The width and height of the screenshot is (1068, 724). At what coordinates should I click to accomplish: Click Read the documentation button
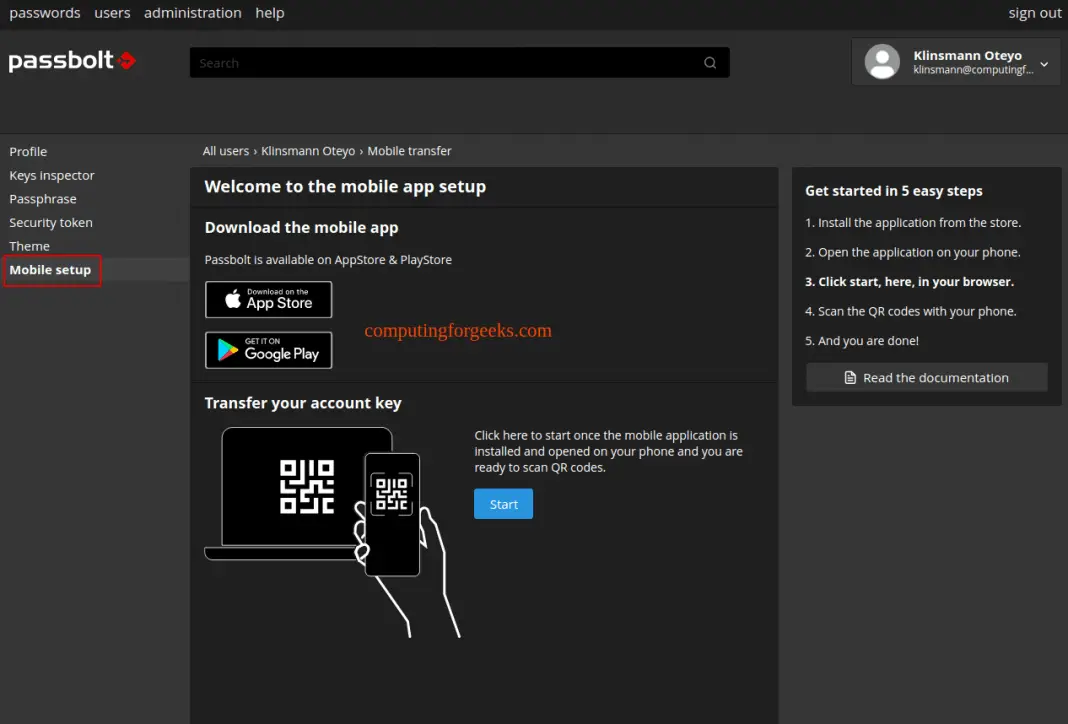tap(926, 378)
